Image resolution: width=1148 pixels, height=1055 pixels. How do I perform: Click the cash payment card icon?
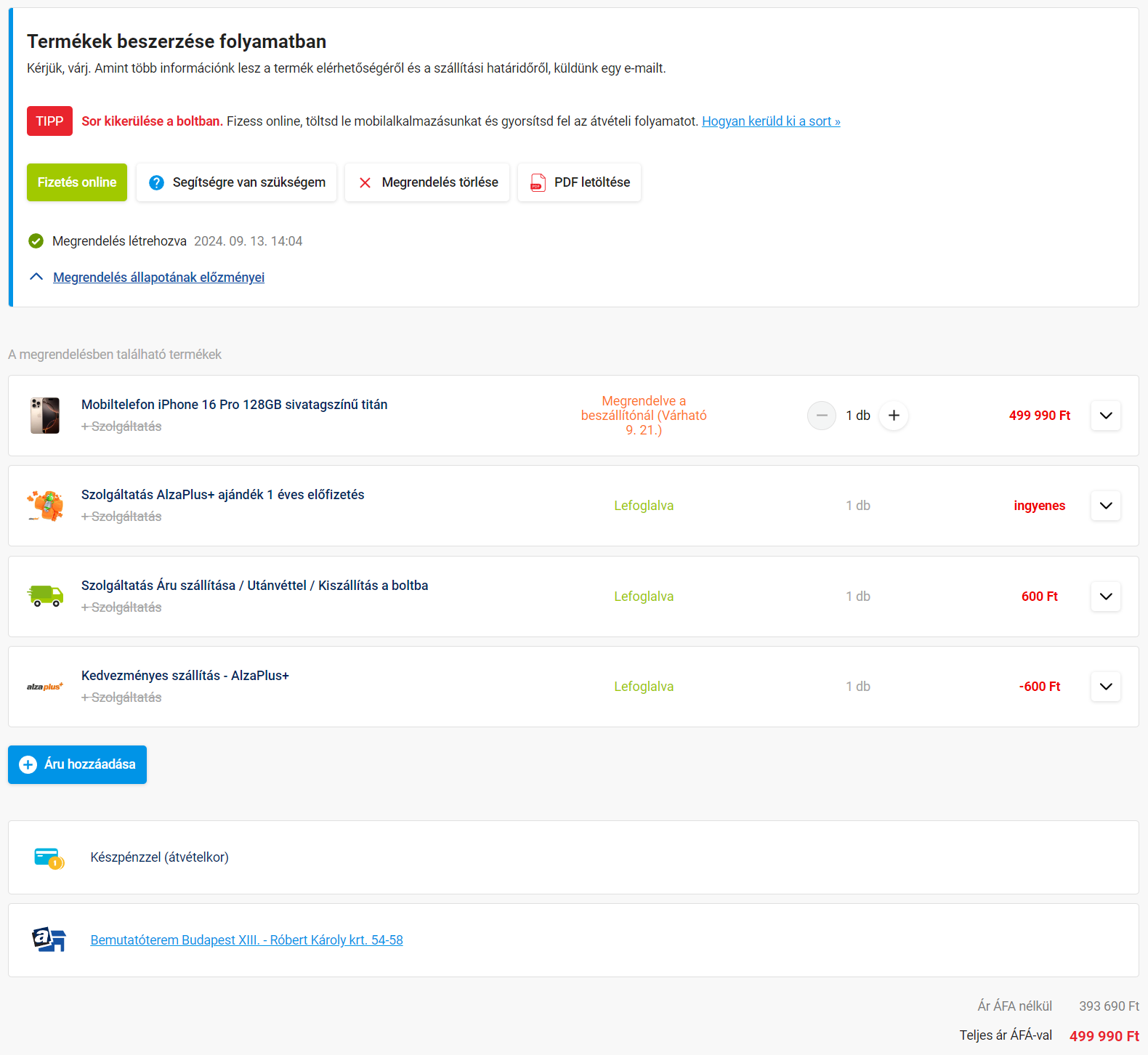point(49,858)
